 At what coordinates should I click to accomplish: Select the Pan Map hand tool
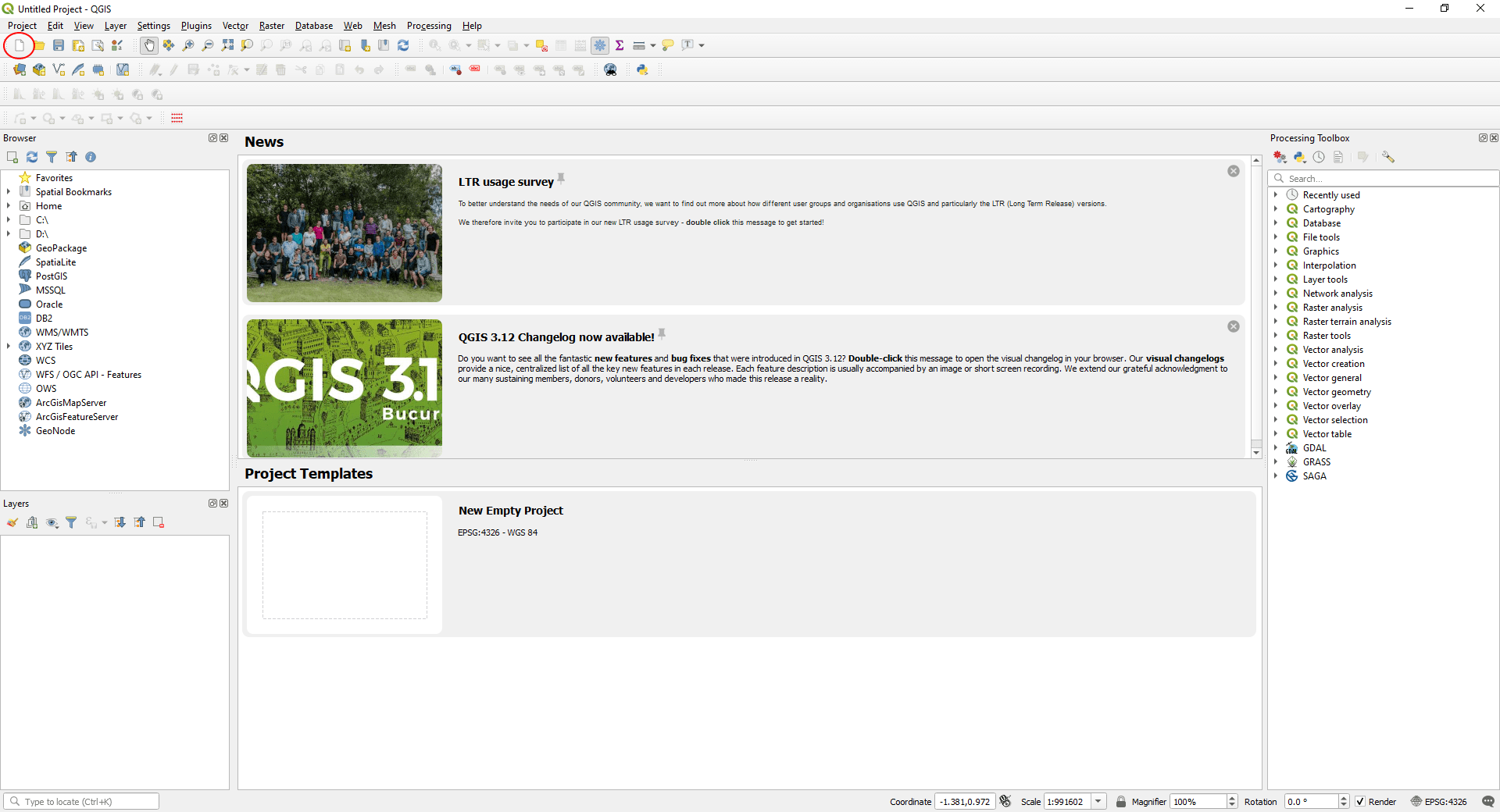tap(149, 45)
